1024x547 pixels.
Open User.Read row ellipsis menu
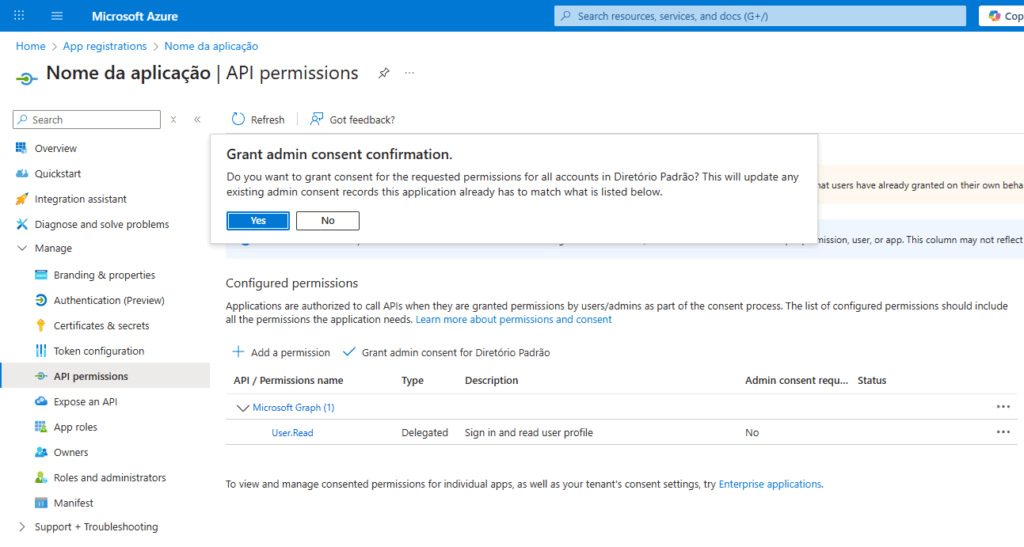click(1003, 432)
